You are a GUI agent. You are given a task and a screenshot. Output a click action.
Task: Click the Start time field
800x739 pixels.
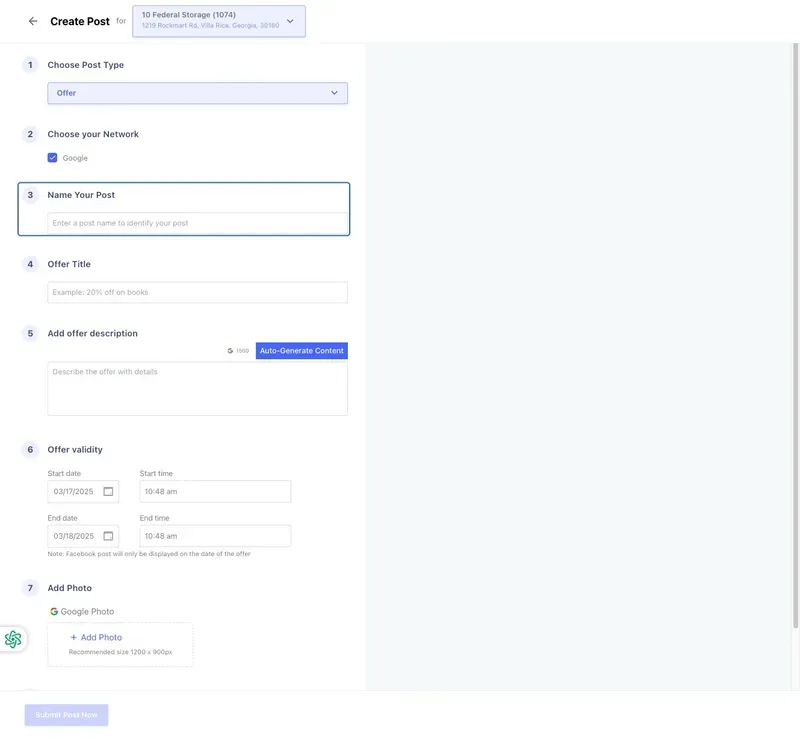(x=215, y=491)
